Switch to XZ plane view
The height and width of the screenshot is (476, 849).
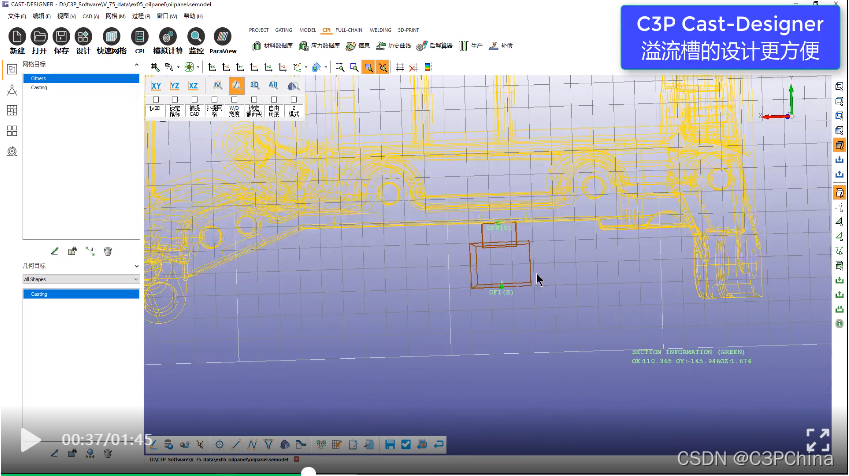point(193,86)
